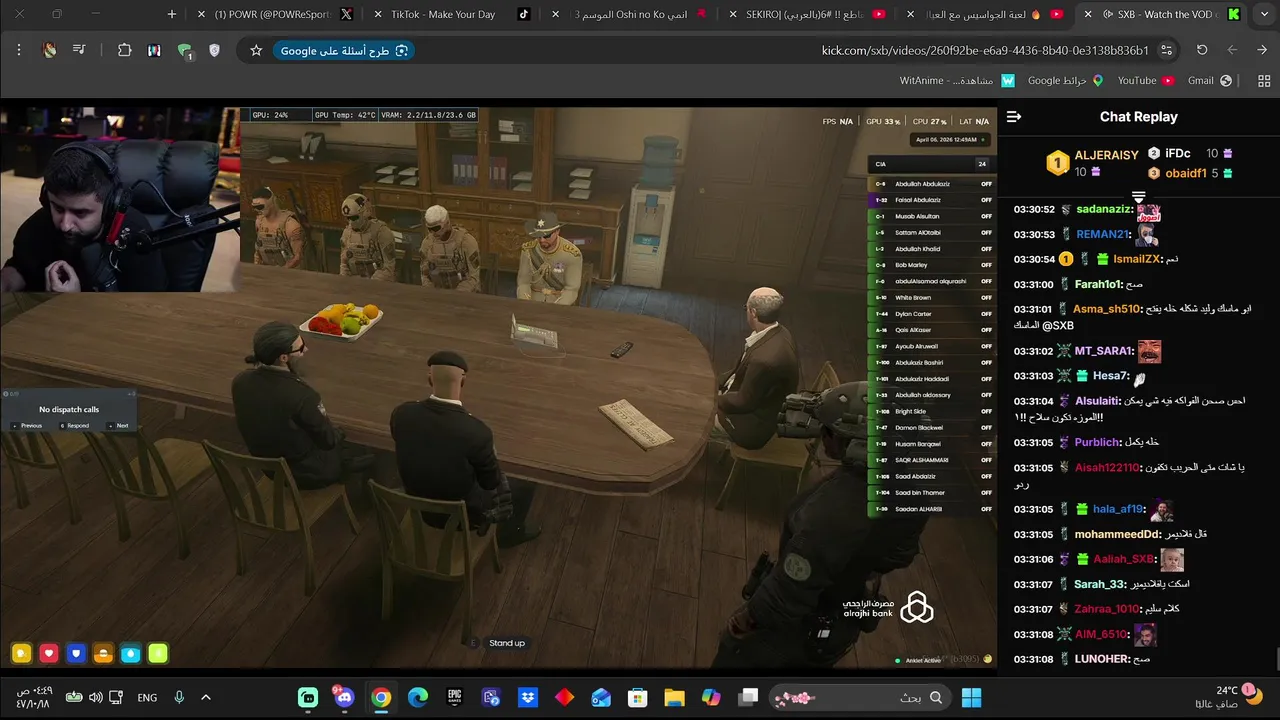Click username sadanaziz in chat
This screenshot has height=720, width=1280.
pos(1103,209)
